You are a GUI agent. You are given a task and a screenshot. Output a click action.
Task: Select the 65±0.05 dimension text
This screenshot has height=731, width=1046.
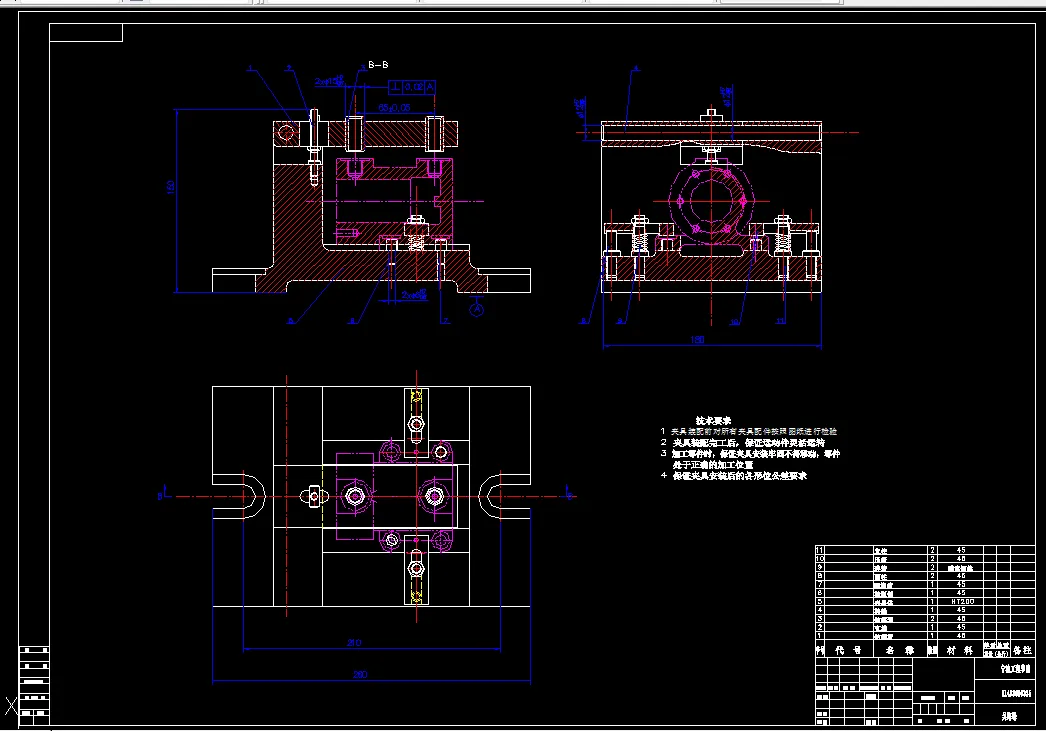(x=394, y=108)
